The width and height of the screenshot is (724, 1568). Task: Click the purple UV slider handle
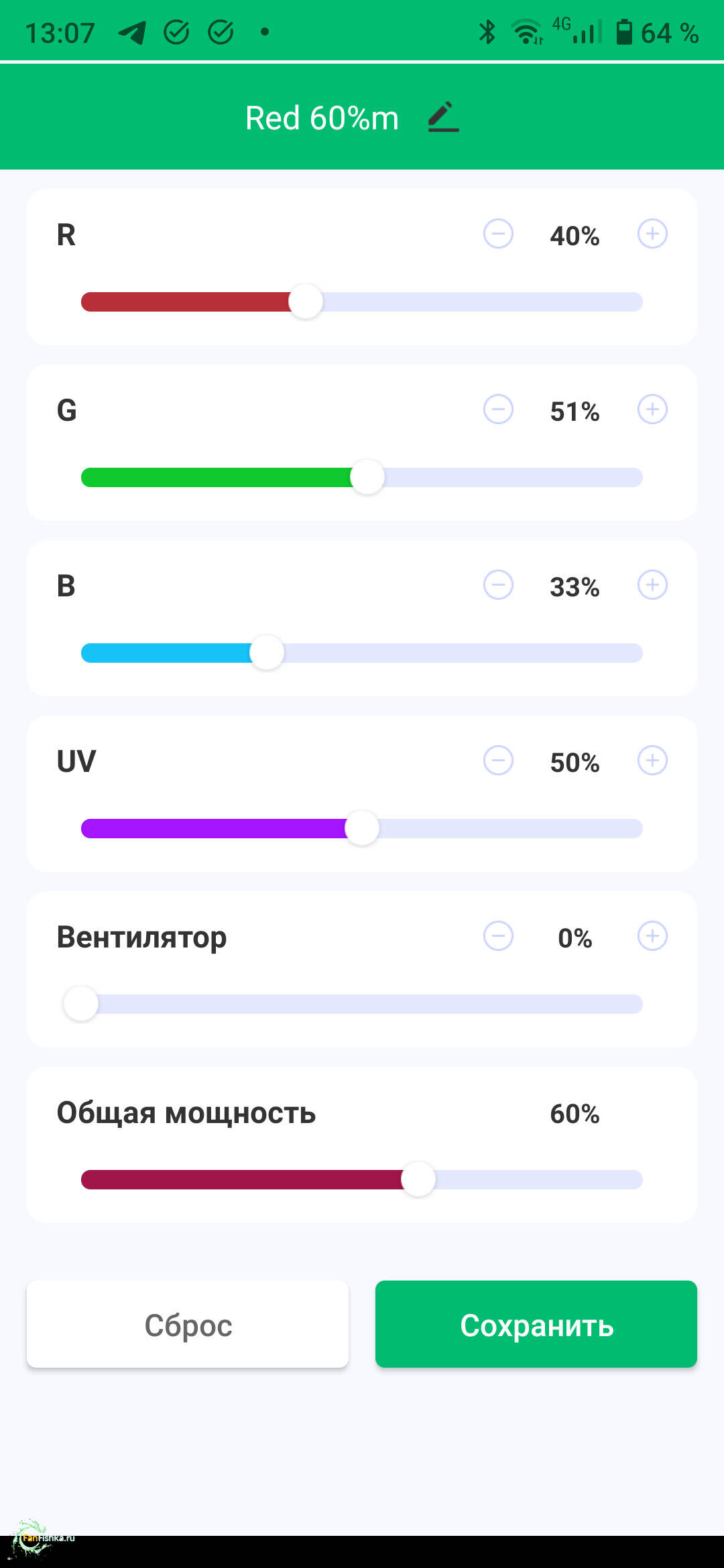362,828
